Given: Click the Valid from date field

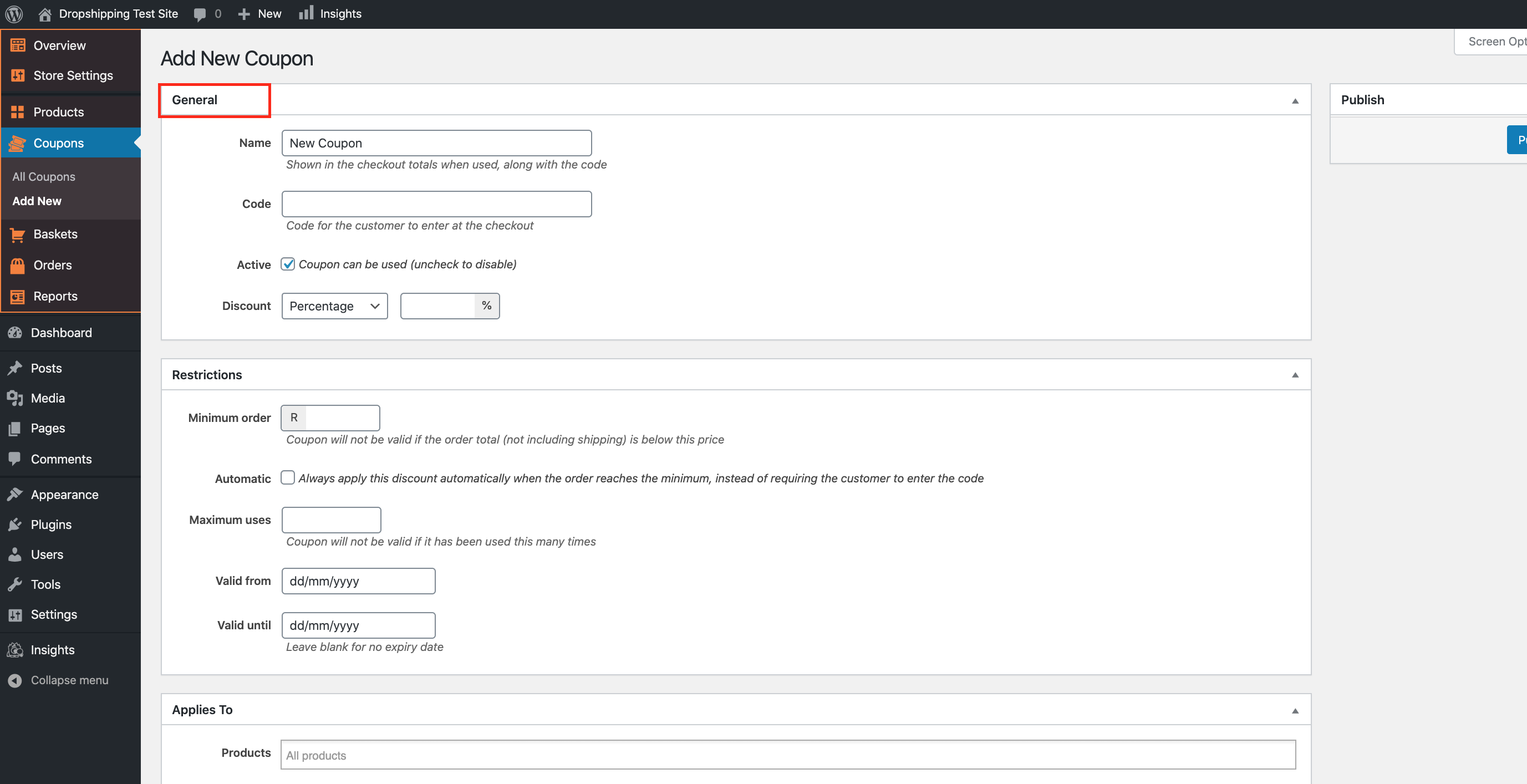Looking at the screenshot, I should point(358,581).
